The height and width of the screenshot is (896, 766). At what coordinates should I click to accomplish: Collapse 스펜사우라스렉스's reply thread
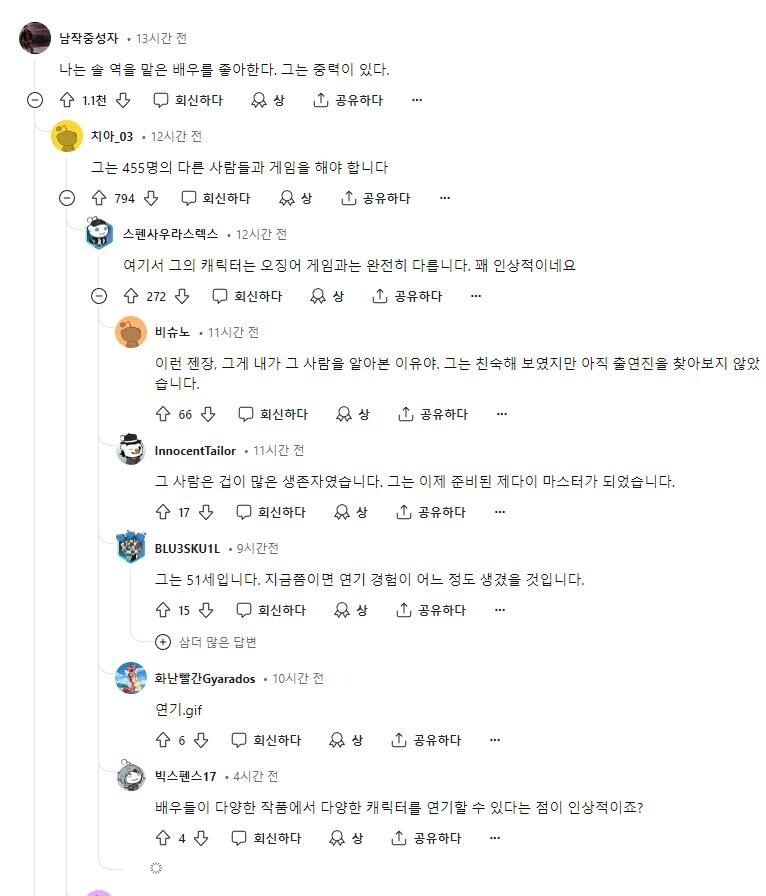(x=99, y=296)
